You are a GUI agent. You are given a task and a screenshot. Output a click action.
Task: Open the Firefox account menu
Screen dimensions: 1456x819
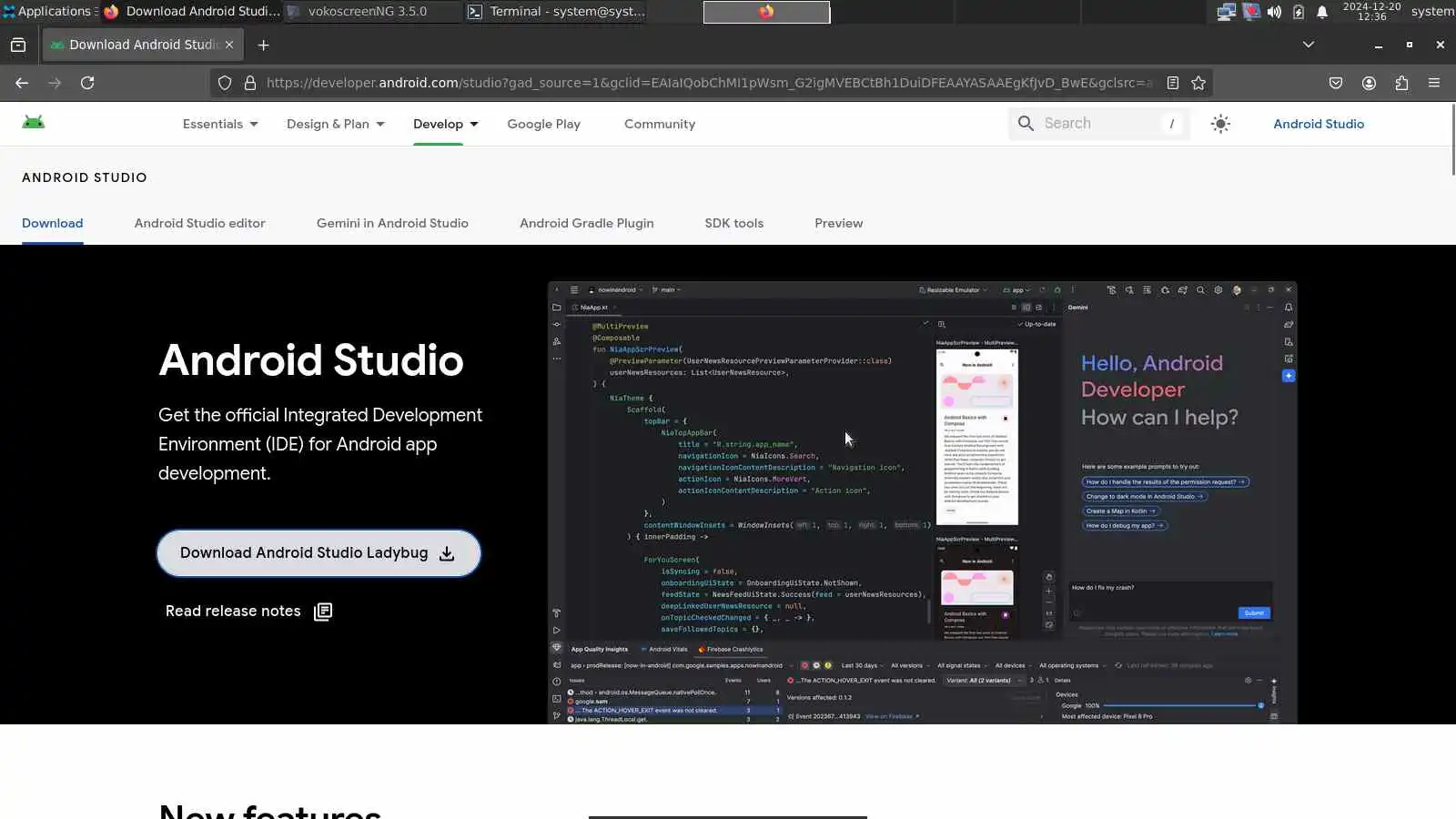[1369, 83]
